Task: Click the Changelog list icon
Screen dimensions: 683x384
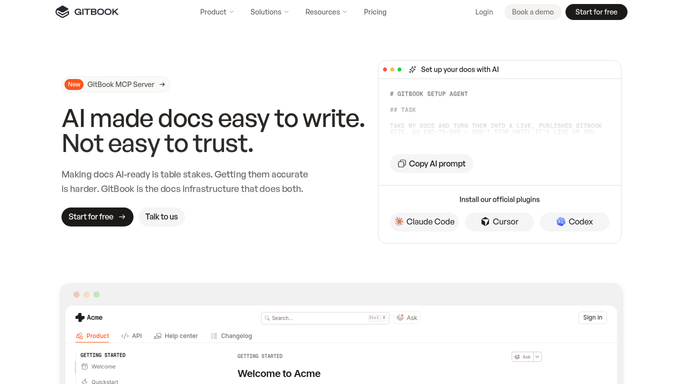Action: tap(214, 336)
